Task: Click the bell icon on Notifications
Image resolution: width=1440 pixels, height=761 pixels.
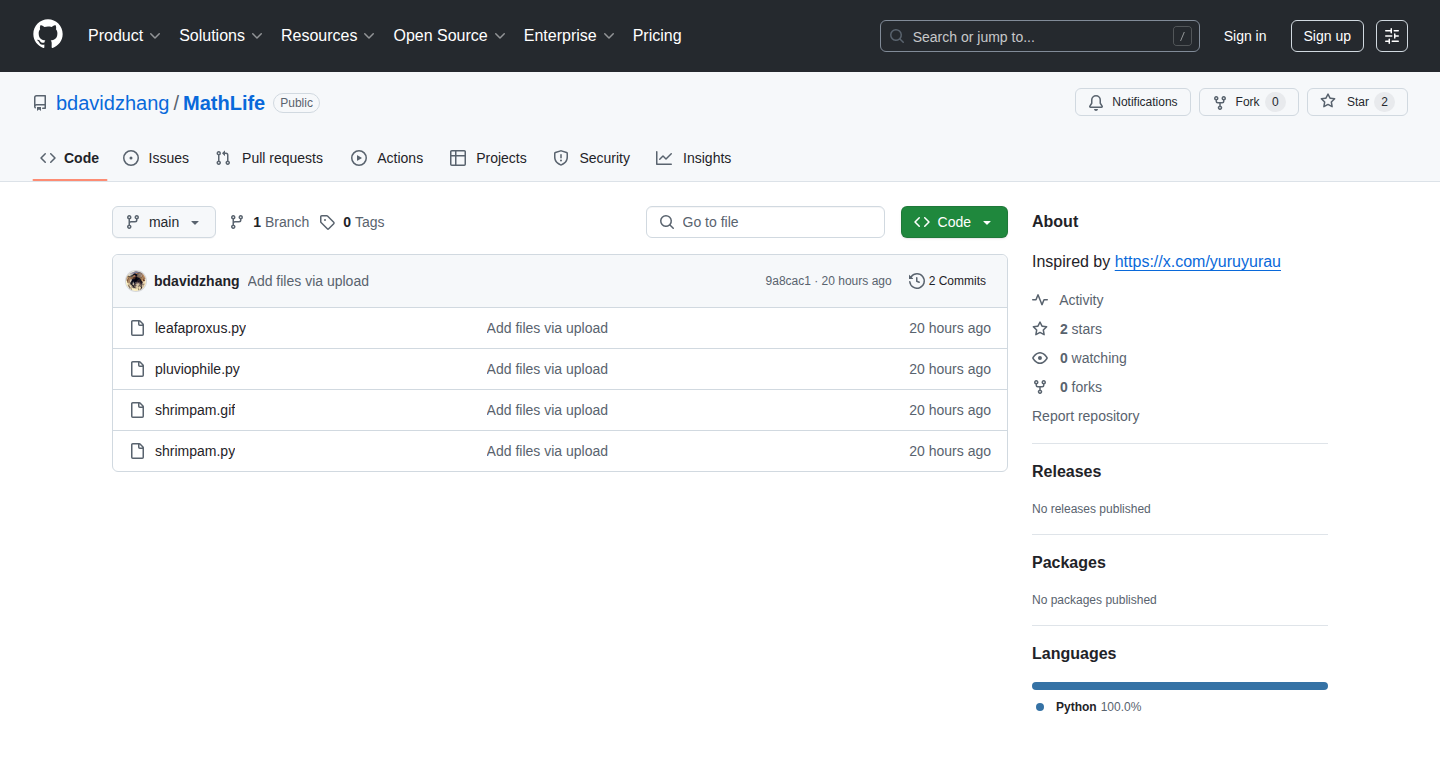Action: click(1096, 102)
